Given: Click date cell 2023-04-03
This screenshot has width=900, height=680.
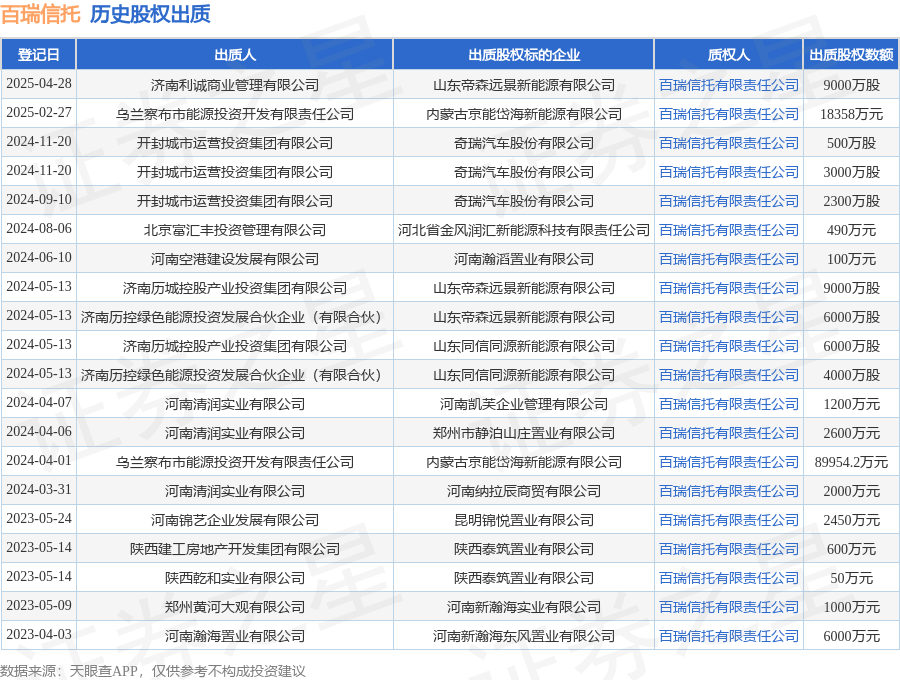Looking at the screenshot, I should coord(39,635).
